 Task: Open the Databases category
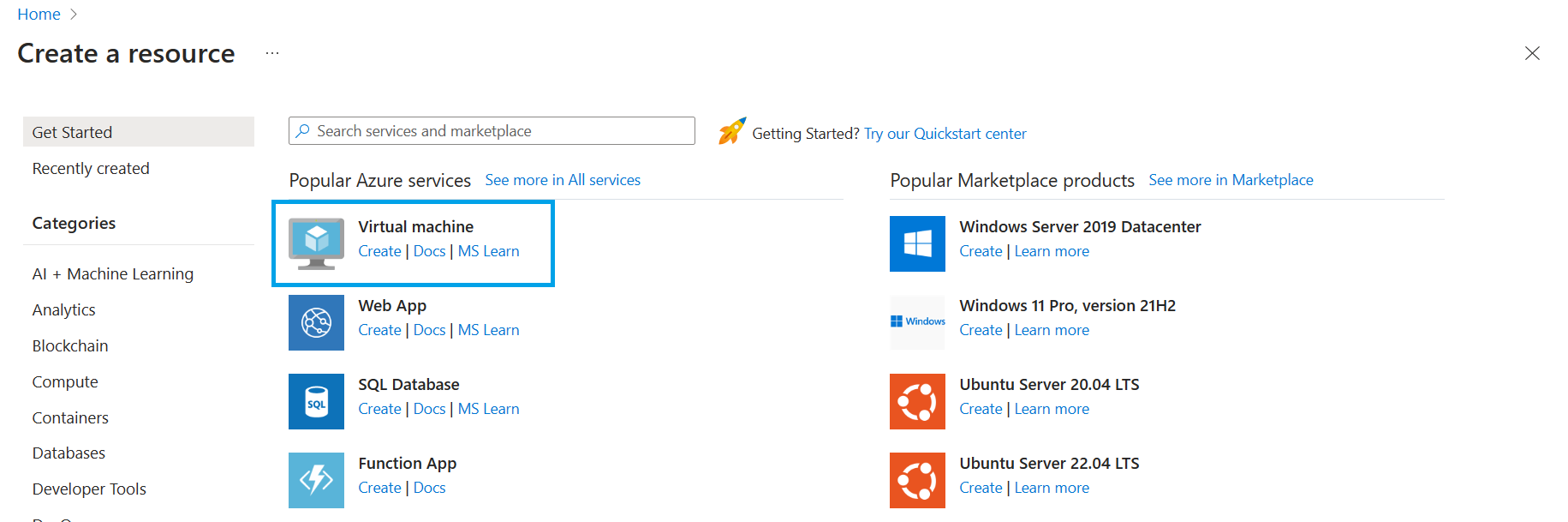click(x=69, y=453)
